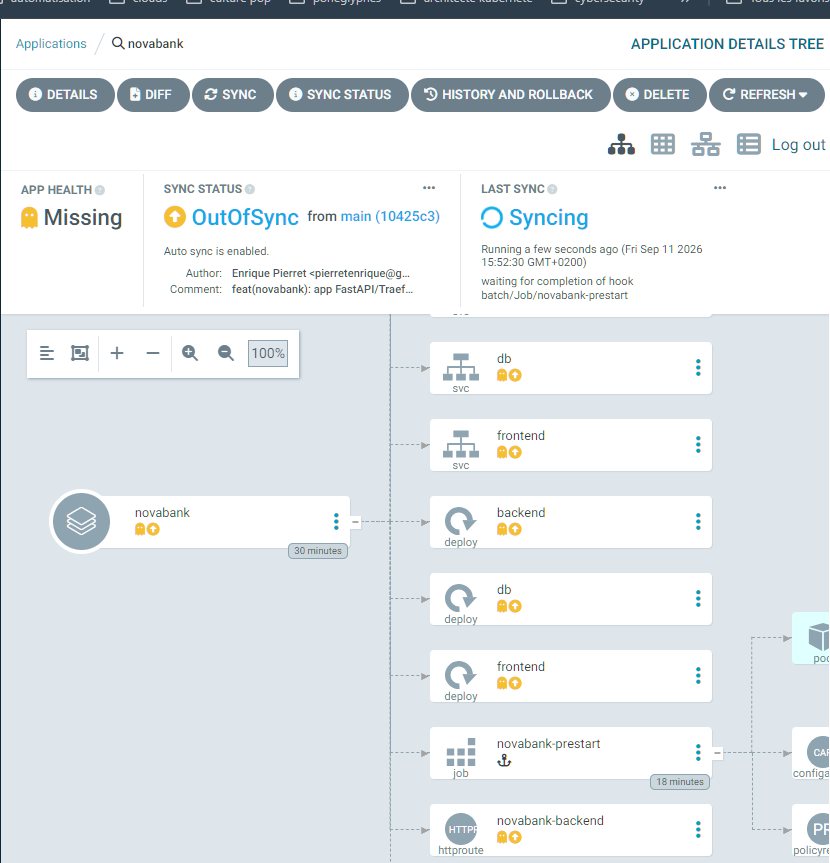Start a SYNC with the Sync button

pos(233,95)
